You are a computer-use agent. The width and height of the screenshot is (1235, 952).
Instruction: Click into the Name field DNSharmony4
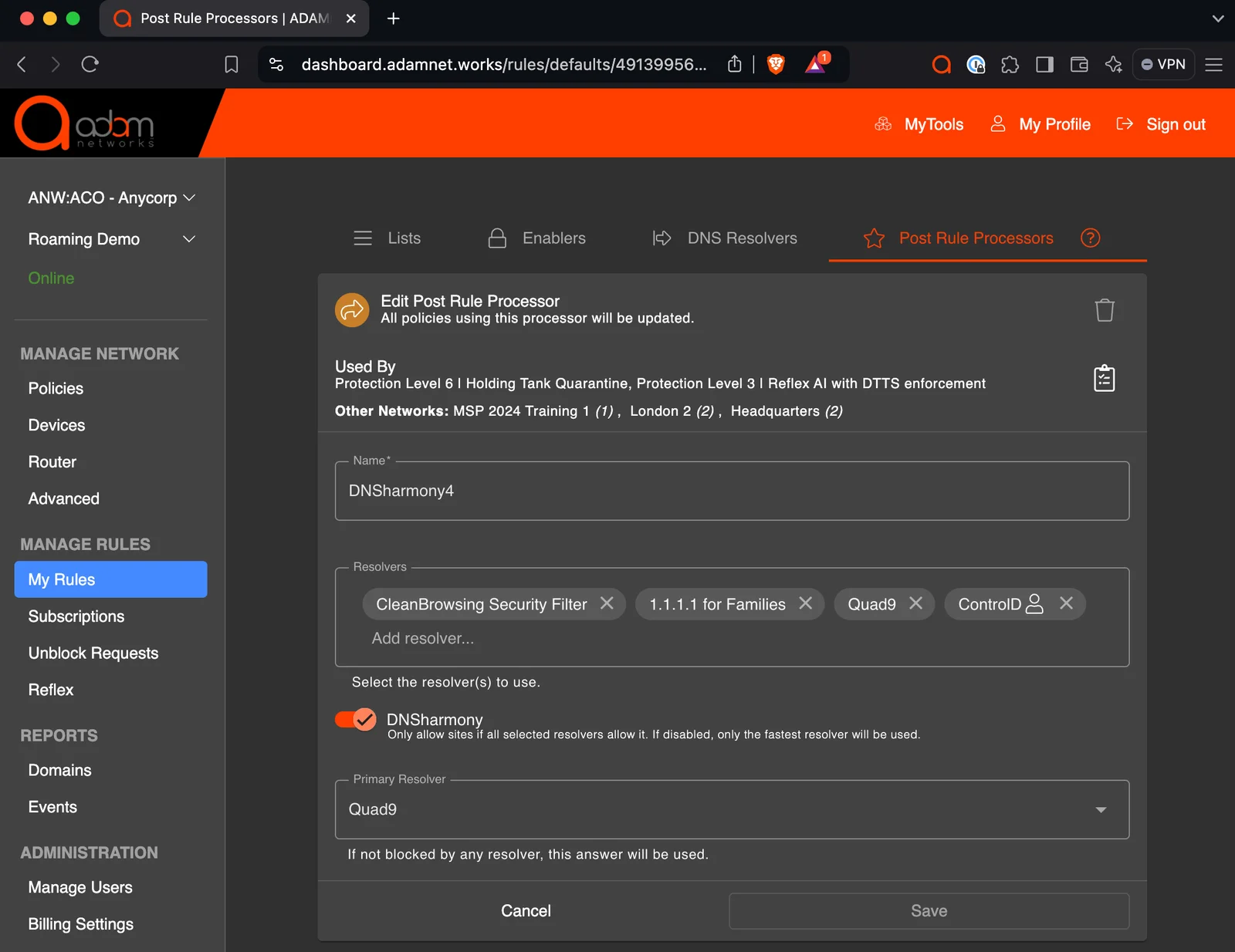732,491
